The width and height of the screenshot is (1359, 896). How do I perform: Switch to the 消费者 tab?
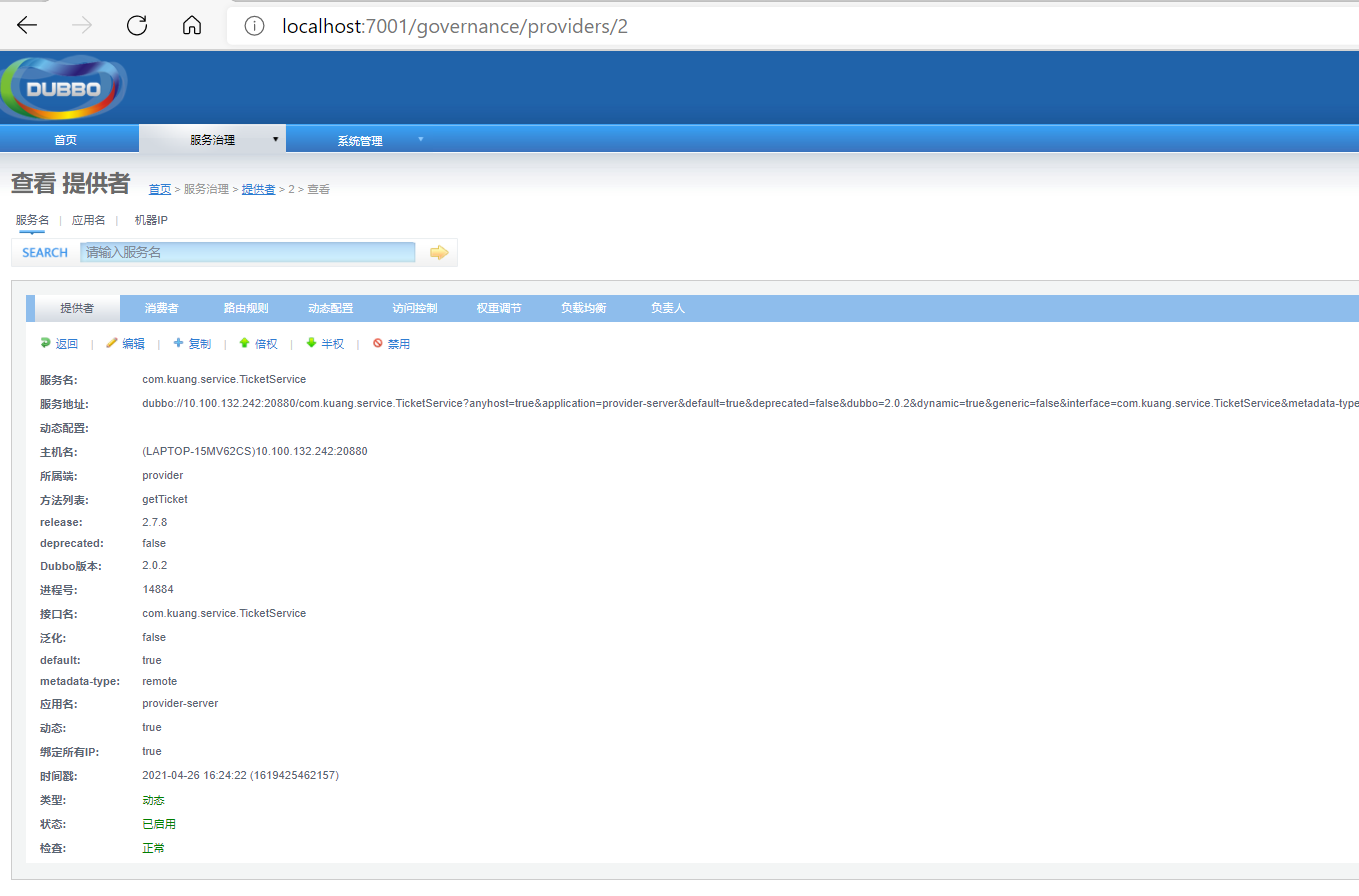(161, 308)
